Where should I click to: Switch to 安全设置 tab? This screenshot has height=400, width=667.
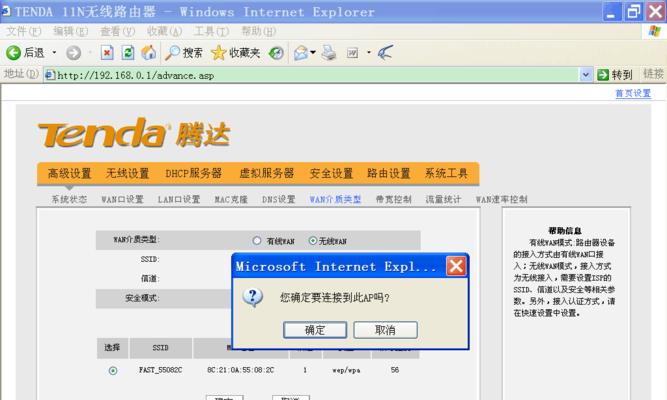tap(331, 173)
